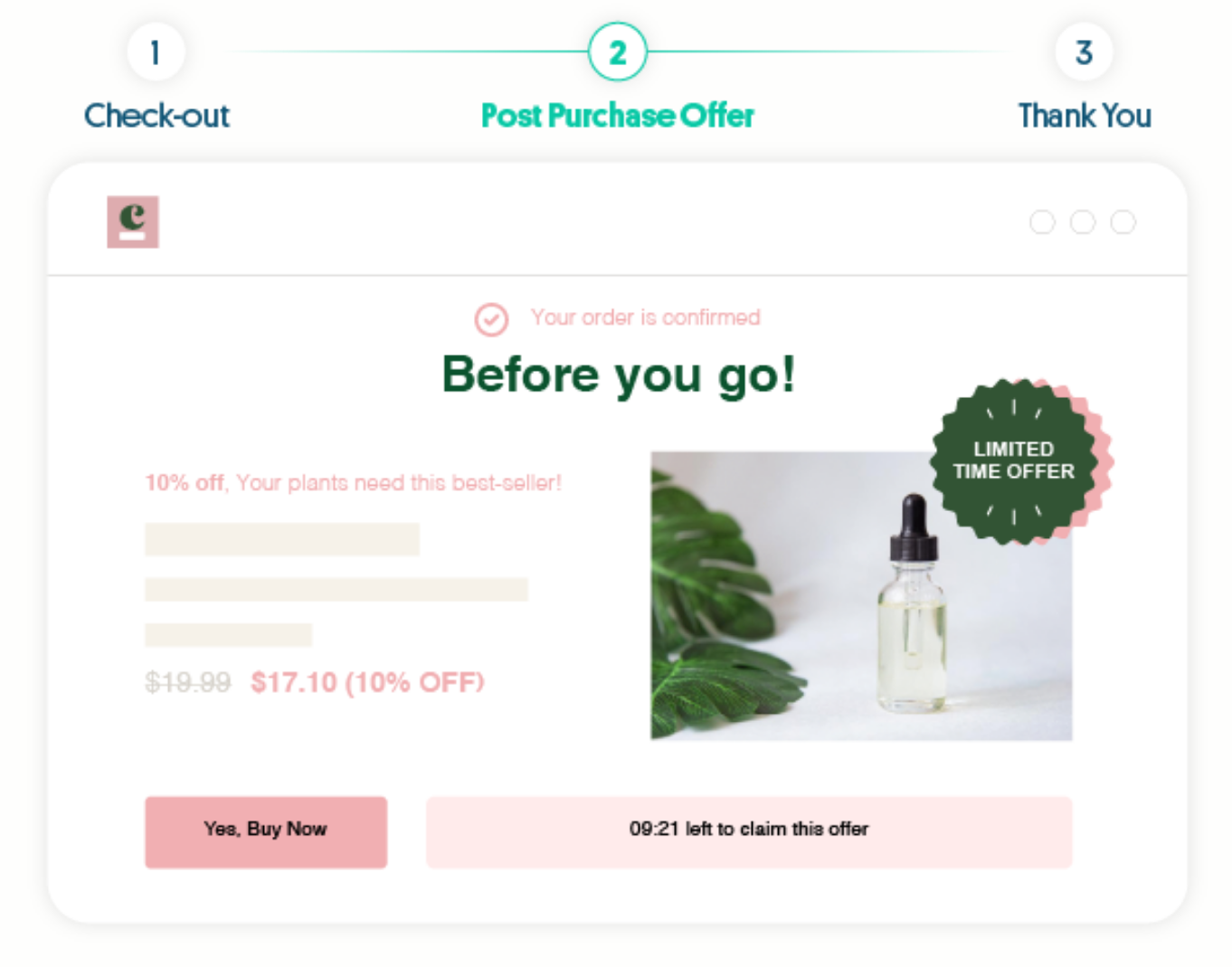The height and width of the screenshot is (967, 1232).
Task: Click the order confirmed checkmark icon
Action: (x=491, y=319)
